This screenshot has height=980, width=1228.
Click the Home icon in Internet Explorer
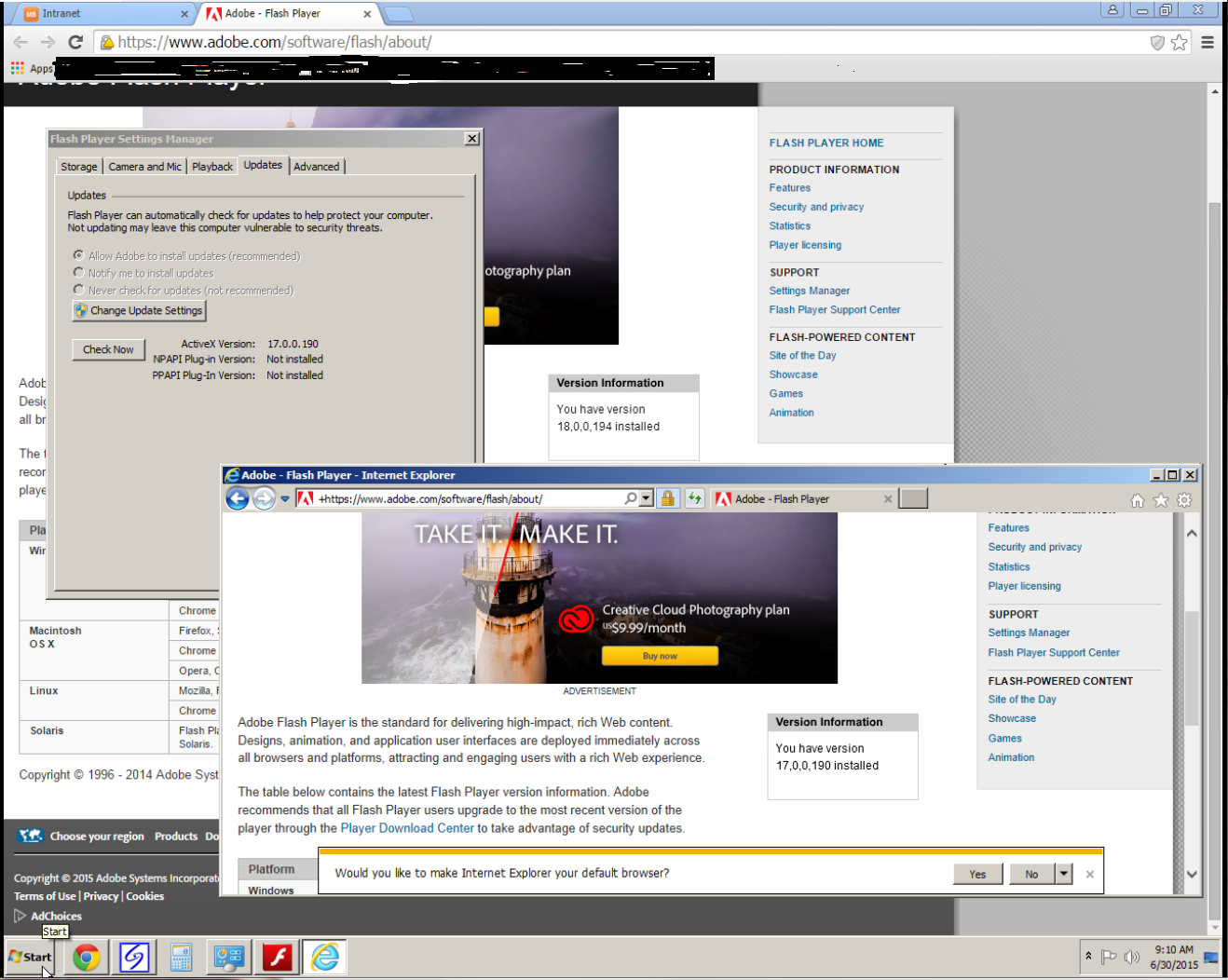(x=1137, y=499)
